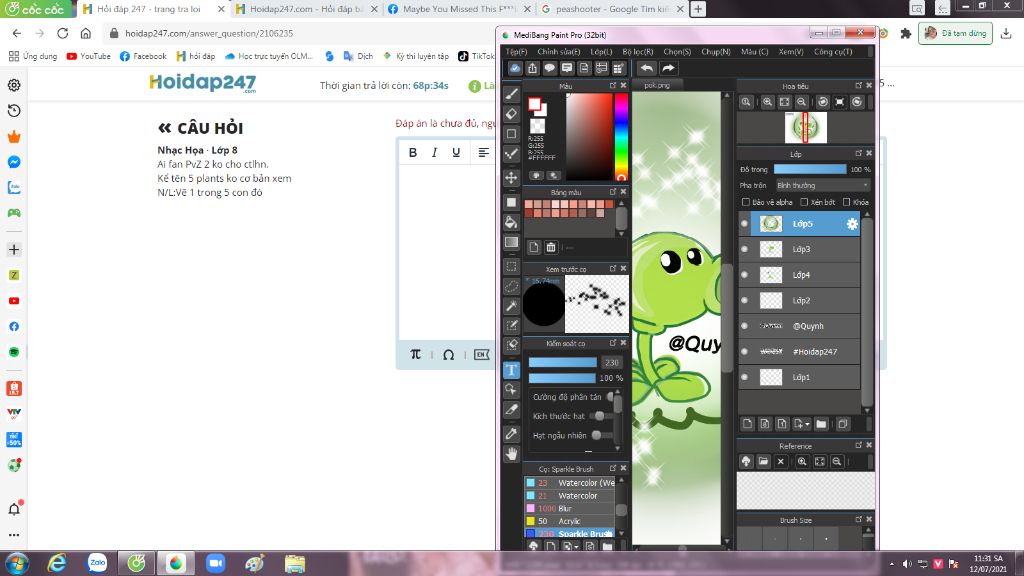This screenshot has height=576, width=1024.
Task: Hide the #Hoidap247 layer
Action: click(x=744, y=351)
